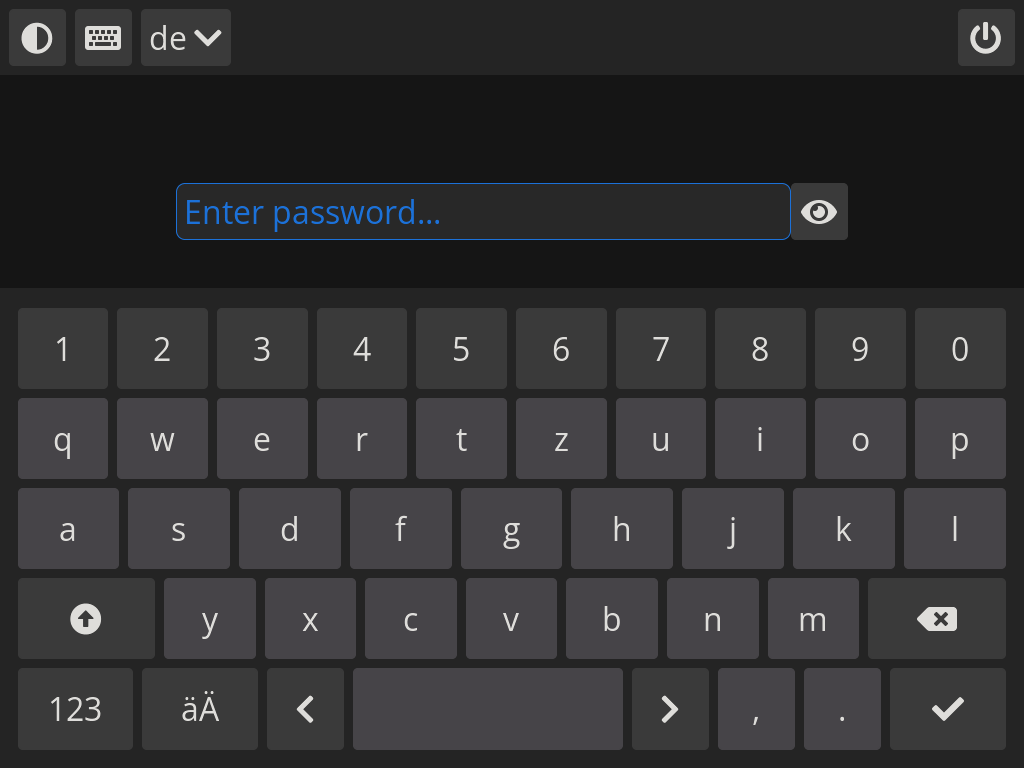Switch to the 'äÄ' special characters layer
This screenshot has width=1024, height=768.
tap(200, 709)
